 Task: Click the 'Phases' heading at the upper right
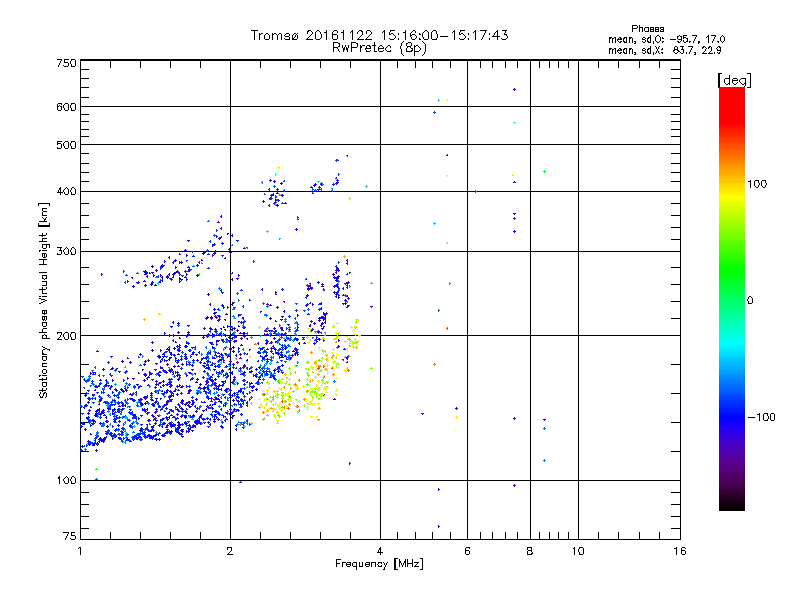tap(647, 29)
